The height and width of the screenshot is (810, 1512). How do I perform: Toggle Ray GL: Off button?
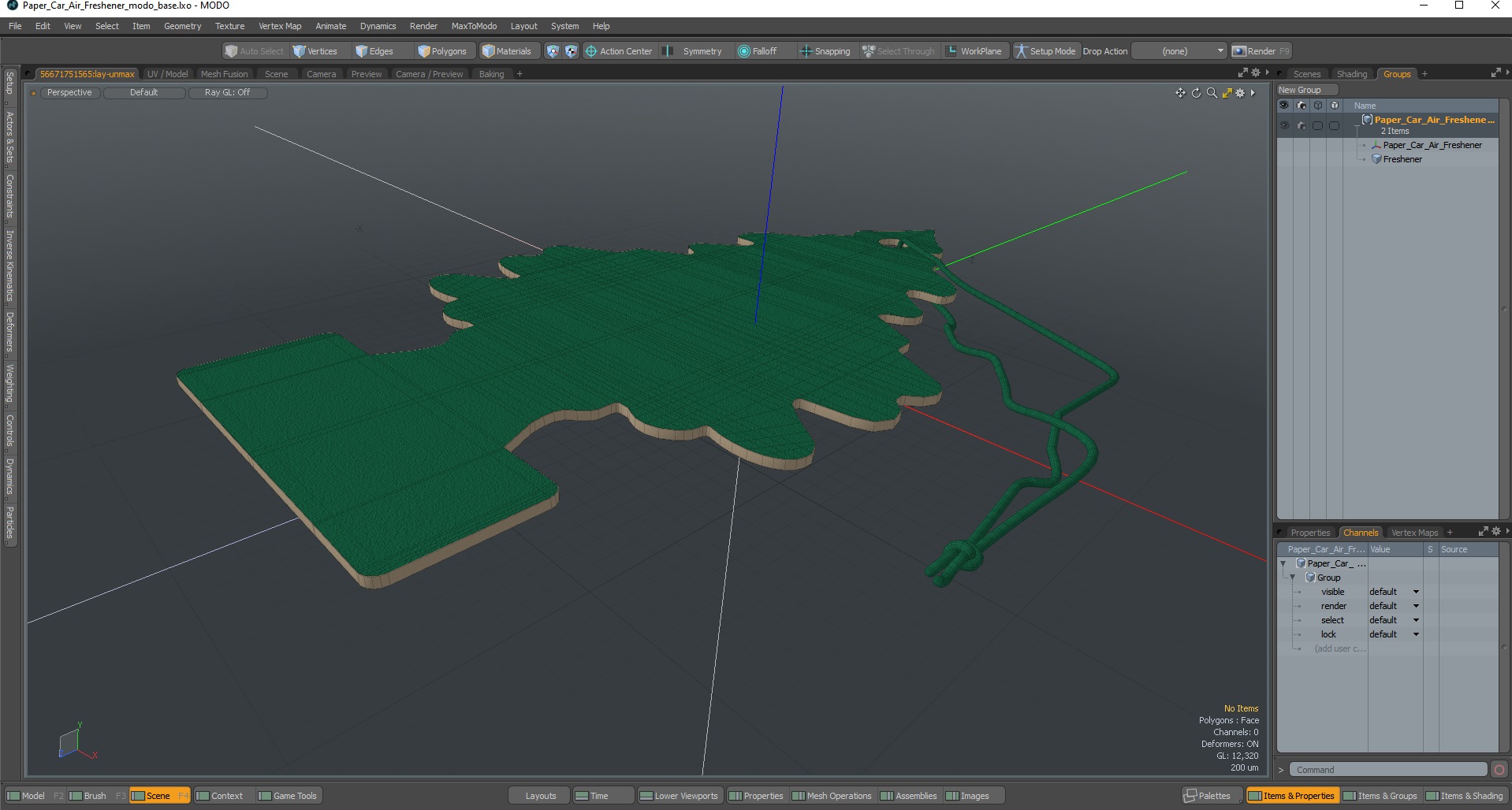coord(228,93)
